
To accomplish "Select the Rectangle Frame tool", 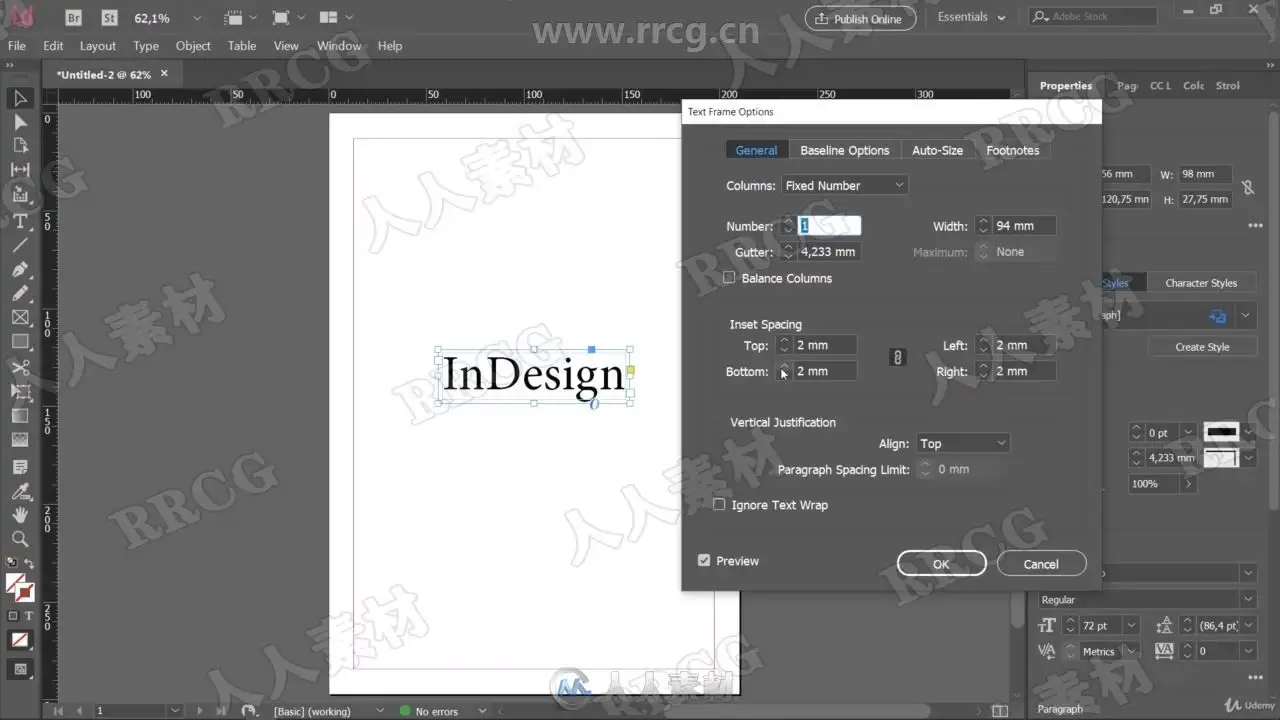I will [x=20, y=318].
